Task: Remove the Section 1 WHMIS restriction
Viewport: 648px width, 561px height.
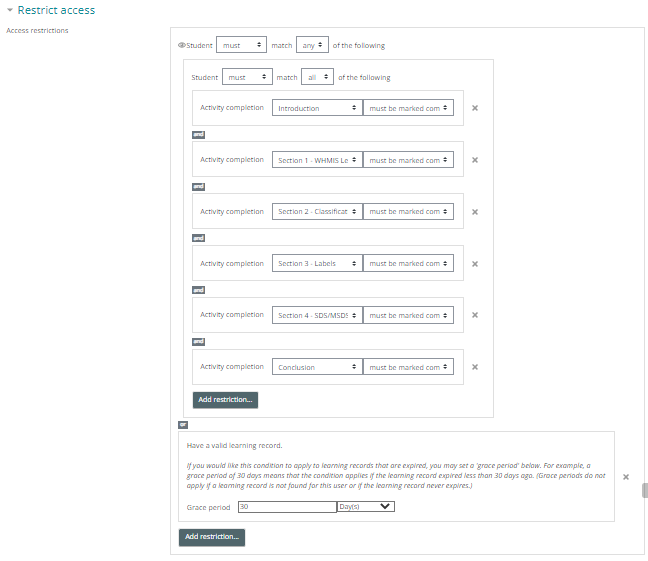Action: pos(475,160)
